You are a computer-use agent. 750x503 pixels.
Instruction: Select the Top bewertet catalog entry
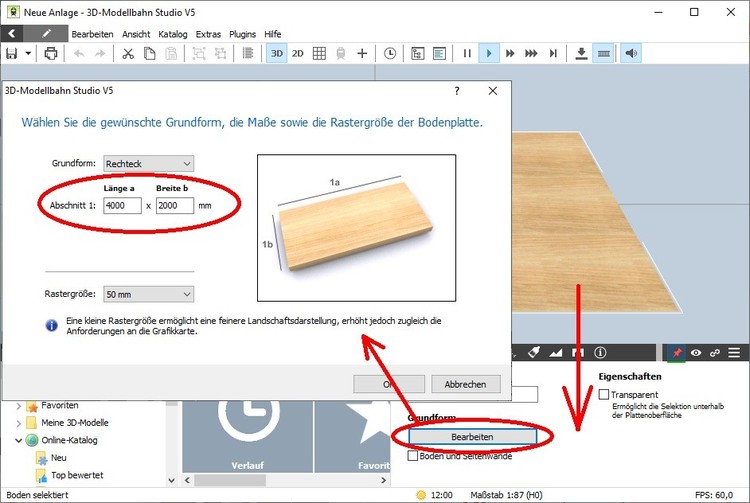pos(77,475)
